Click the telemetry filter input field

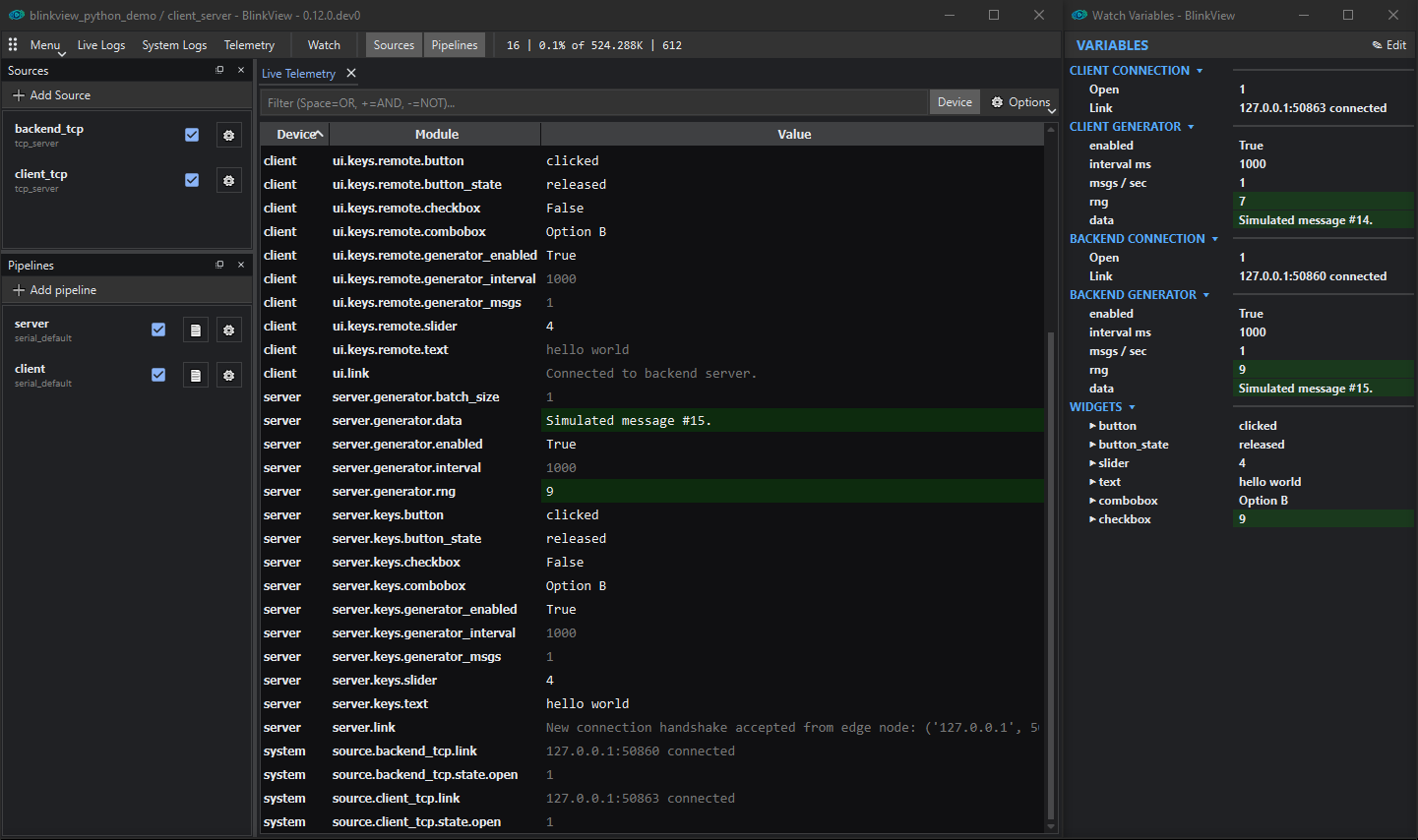coord(594,102)
